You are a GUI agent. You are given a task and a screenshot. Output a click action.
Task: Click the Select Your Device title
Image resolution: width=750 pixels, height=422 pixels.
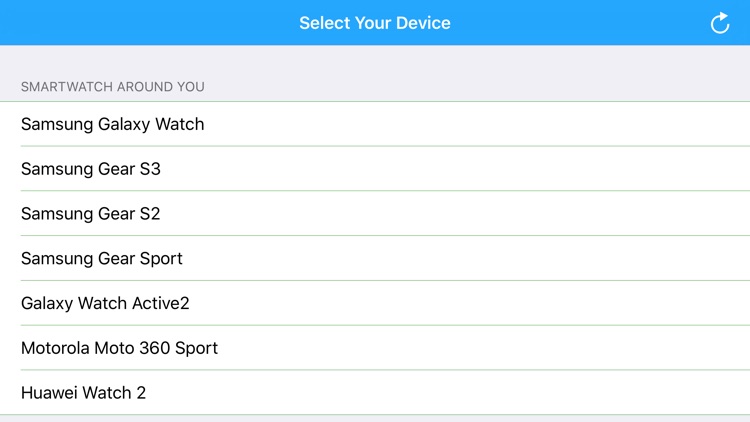[375, 23]
